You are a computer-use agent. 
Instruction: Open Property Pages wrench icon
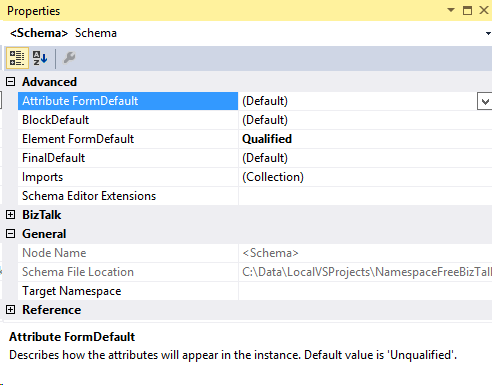click(x=69, y=58)
